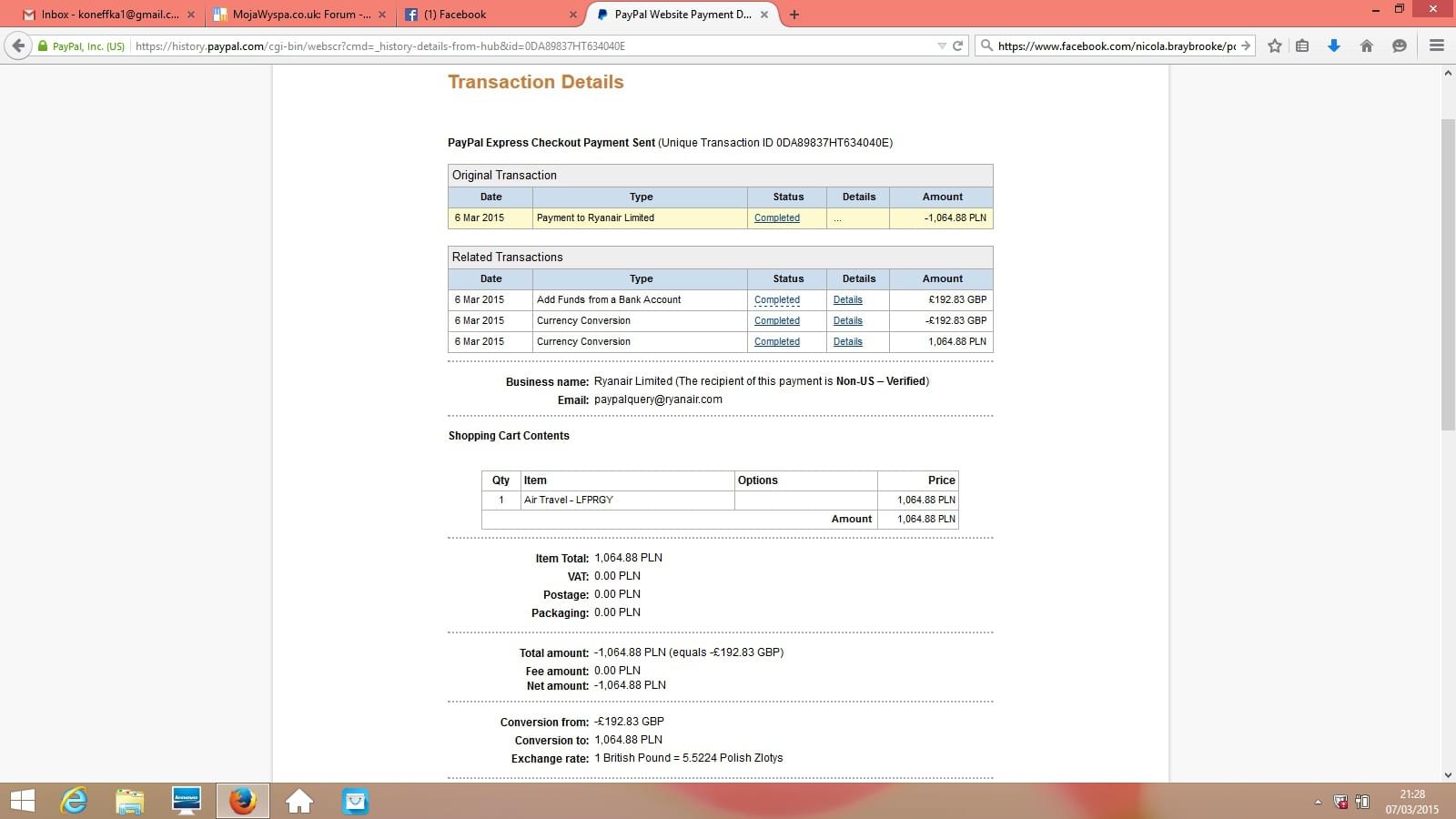Switch to the Gmail Inbox tab
The height and width of the screenshot is (819, 1456).
click(109, 15)
